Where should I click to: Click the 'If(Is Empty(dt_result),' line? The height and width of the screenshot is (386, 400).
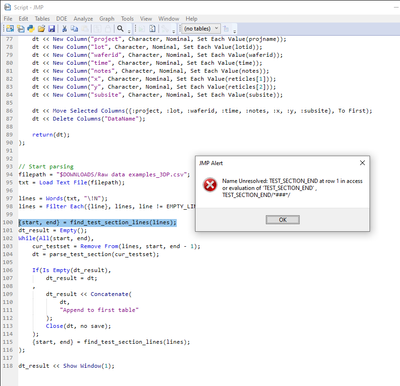click(x=72, y=270)
